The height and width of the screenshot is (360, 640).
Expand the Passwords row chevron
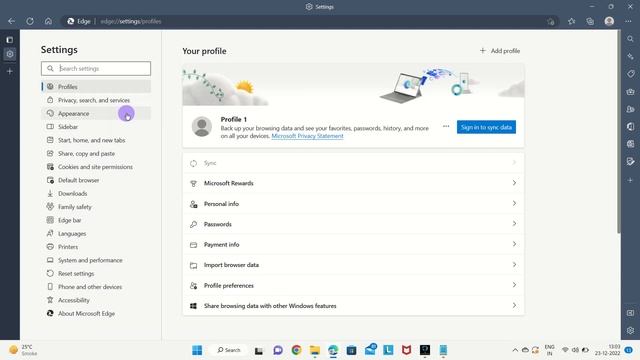click(x=514, y=224)
